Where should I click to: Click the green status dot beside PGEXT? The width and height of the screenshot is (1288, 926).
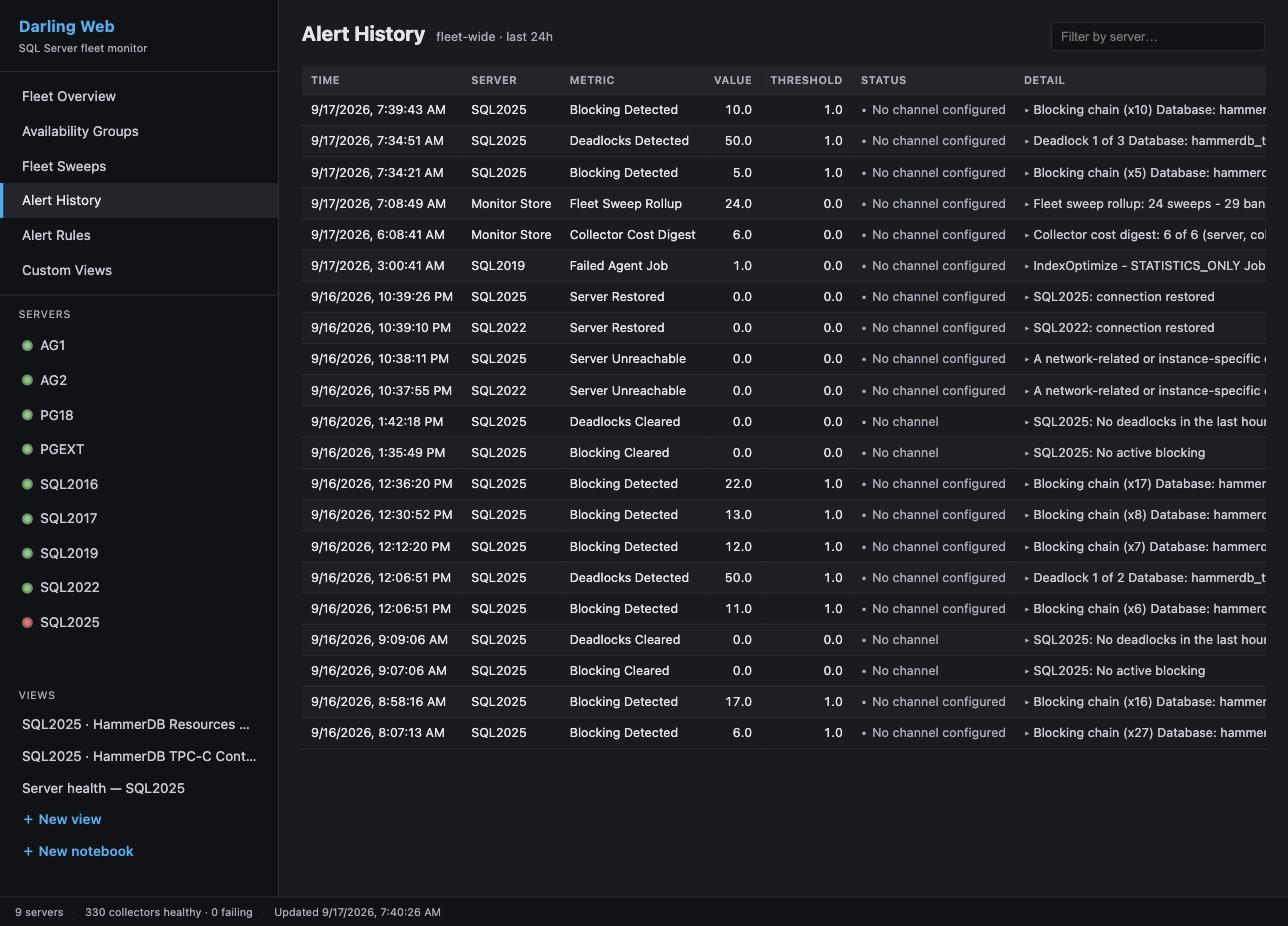click(x=28, y=450)
